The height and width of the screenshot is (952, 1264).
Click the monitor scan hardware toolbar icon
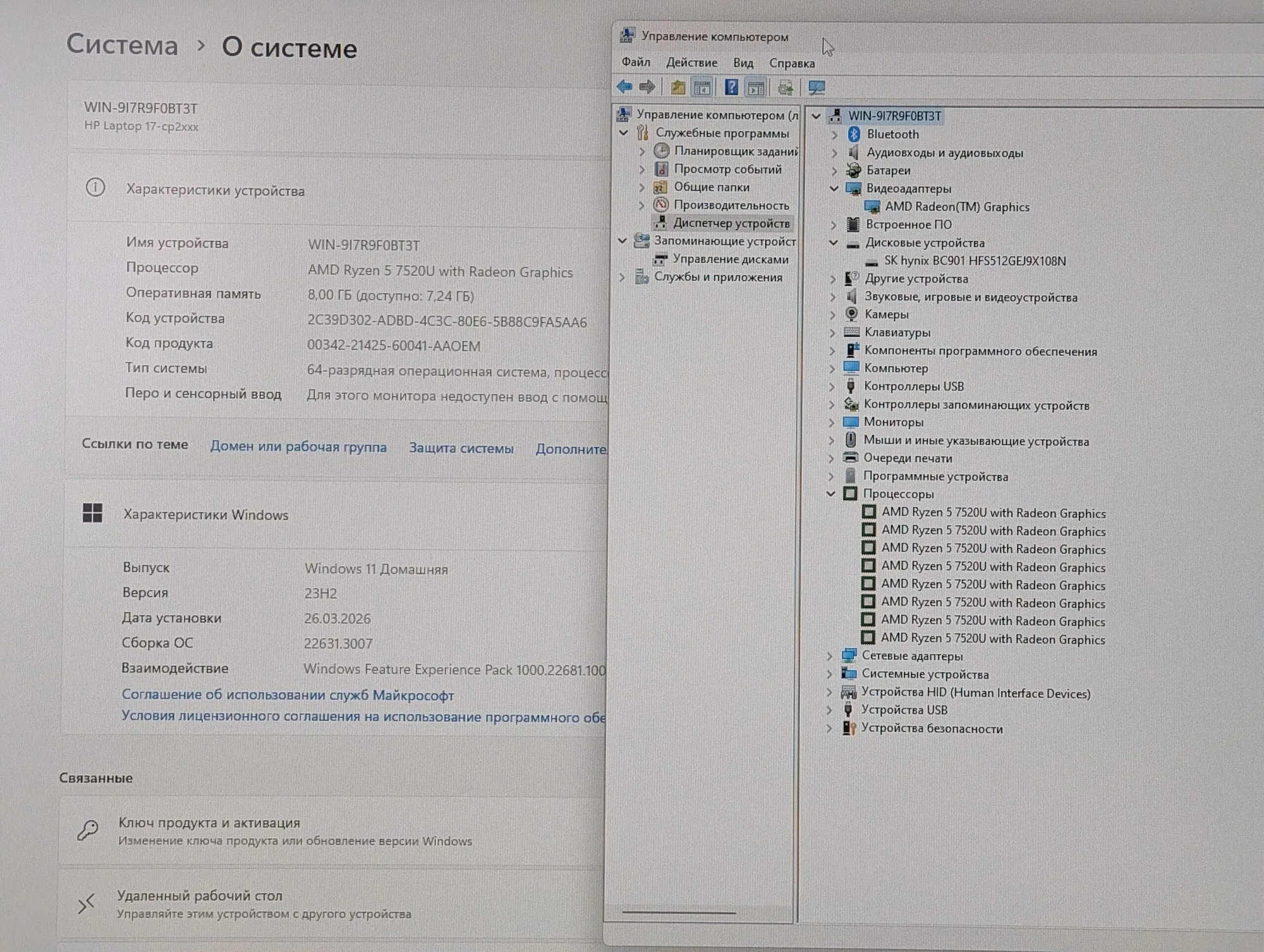pos(817,88)
